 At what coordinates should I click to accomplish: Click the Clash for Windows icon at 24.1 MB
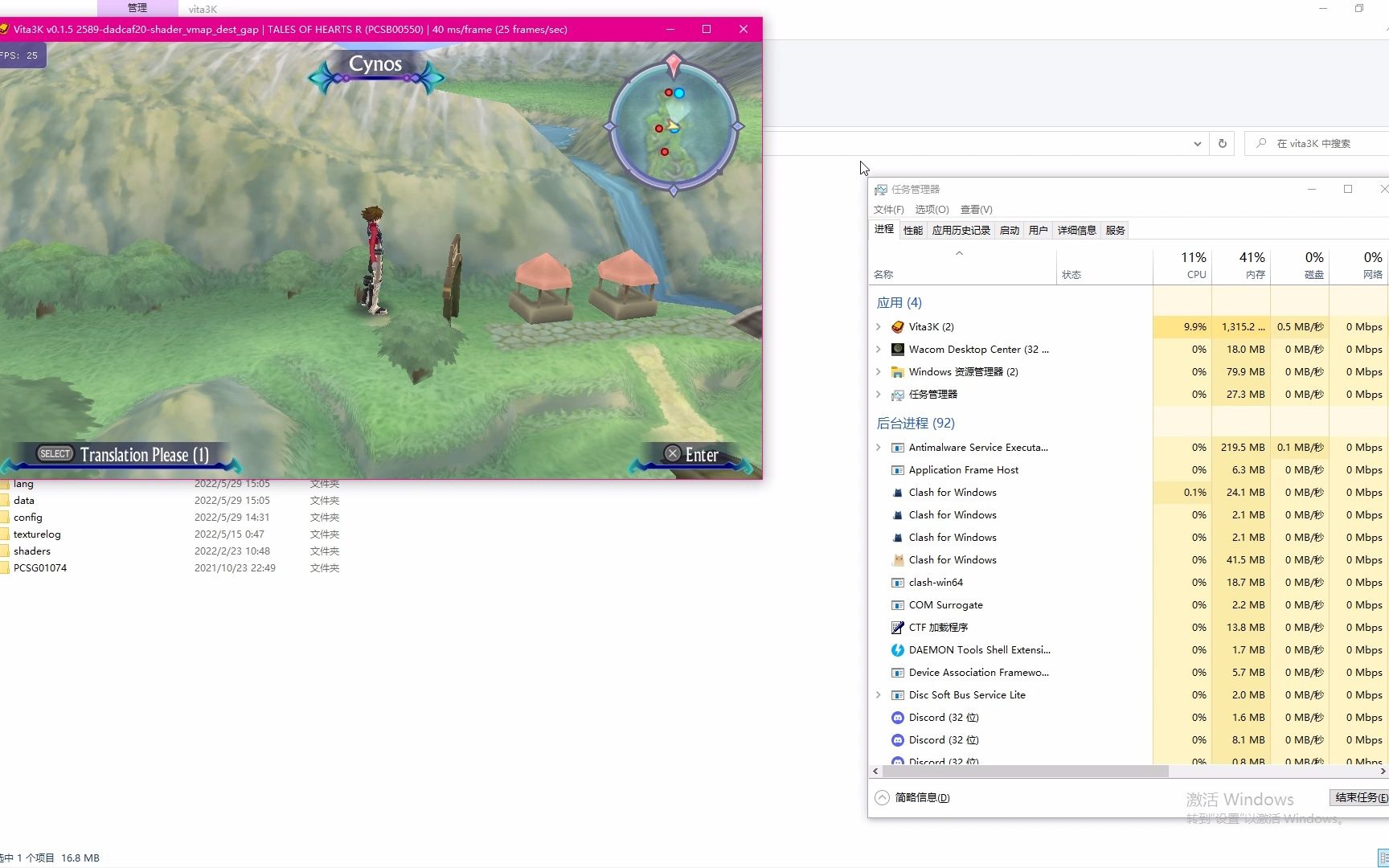click(x=898, y=493)
